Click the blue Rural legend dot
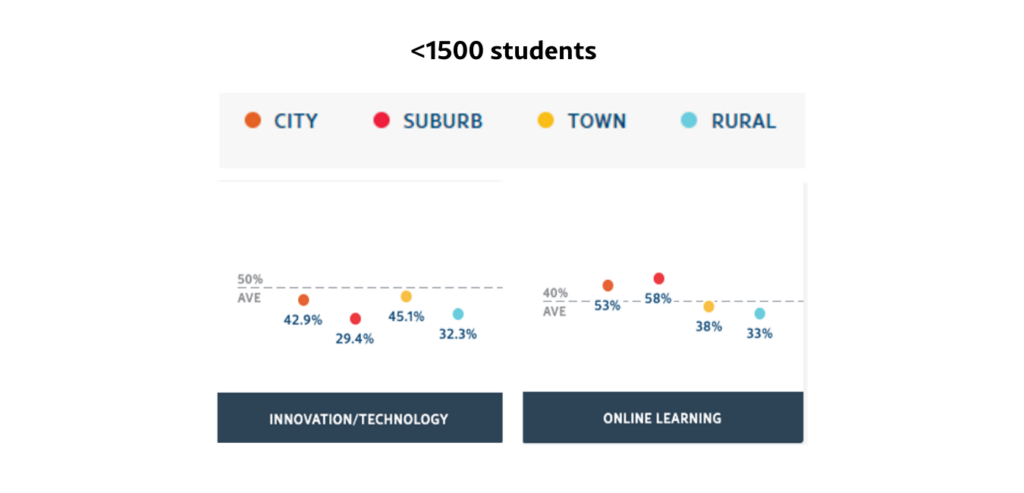Image resolution: width=1024 pixels, height=493 pixels. (689, 121)
